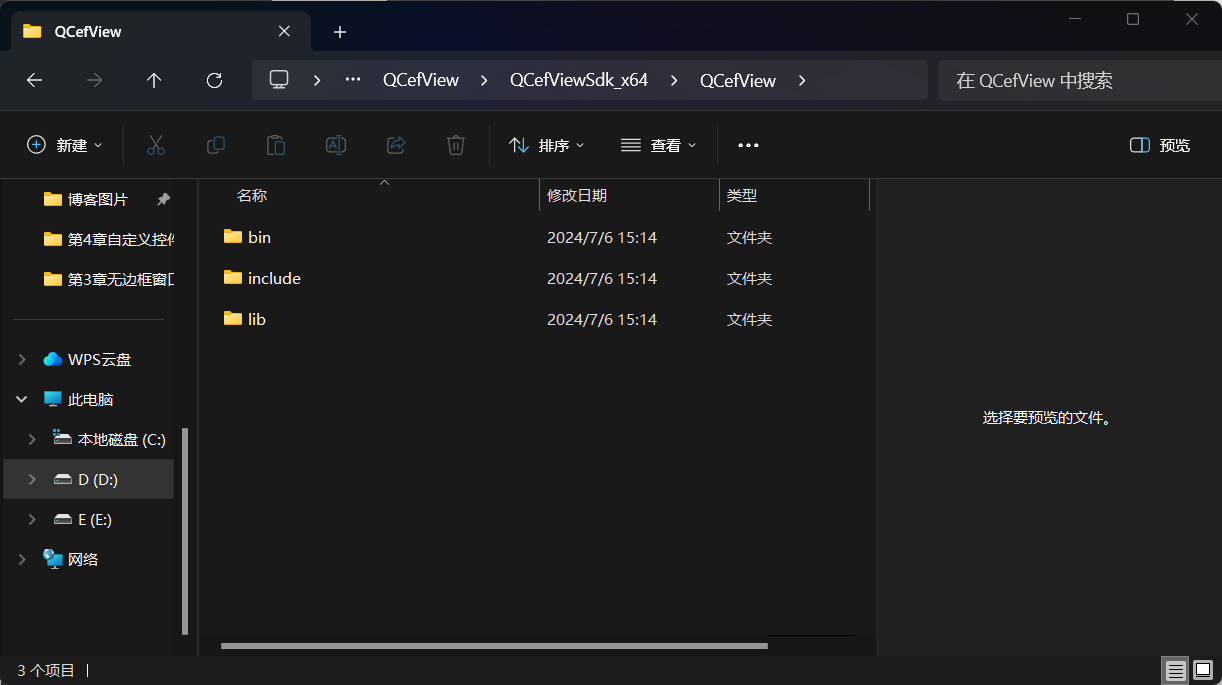Image resolution: width=1222 pixels, height=685 pixels.
Task: Switch to details view in status bar
Action: (x=1176, y=670)
